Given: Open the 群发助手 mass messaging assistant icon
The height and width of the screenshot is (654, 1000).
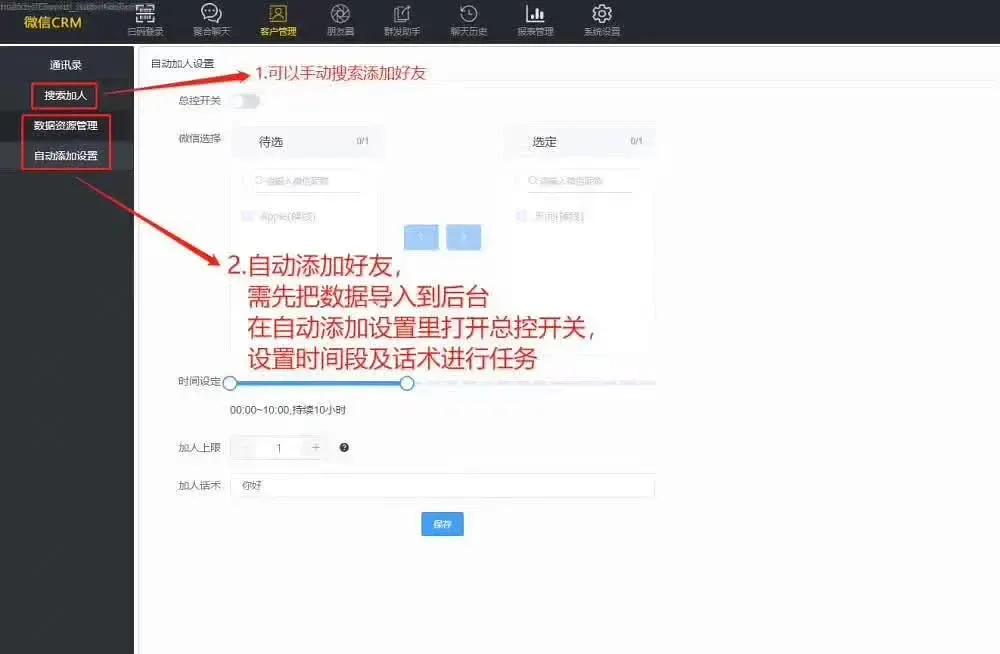Looking at the screenshot, I should (402, 18).
